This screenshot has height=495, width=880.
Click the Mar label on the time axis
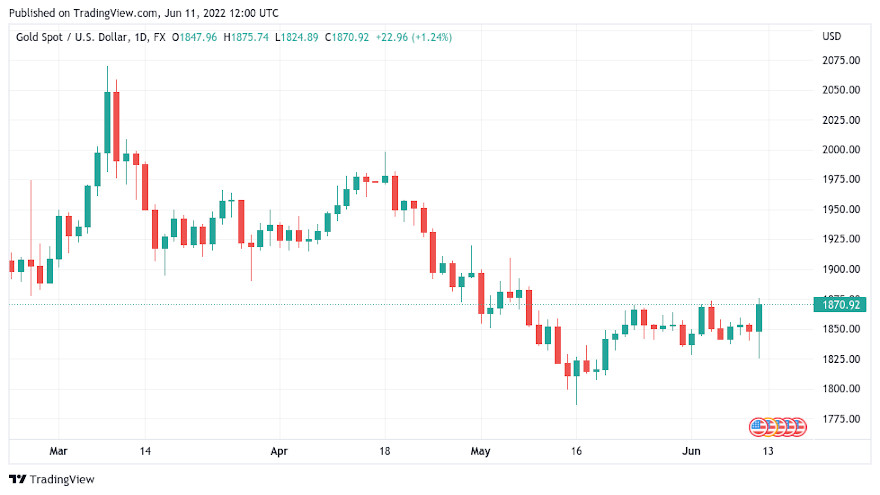point(59,451)
